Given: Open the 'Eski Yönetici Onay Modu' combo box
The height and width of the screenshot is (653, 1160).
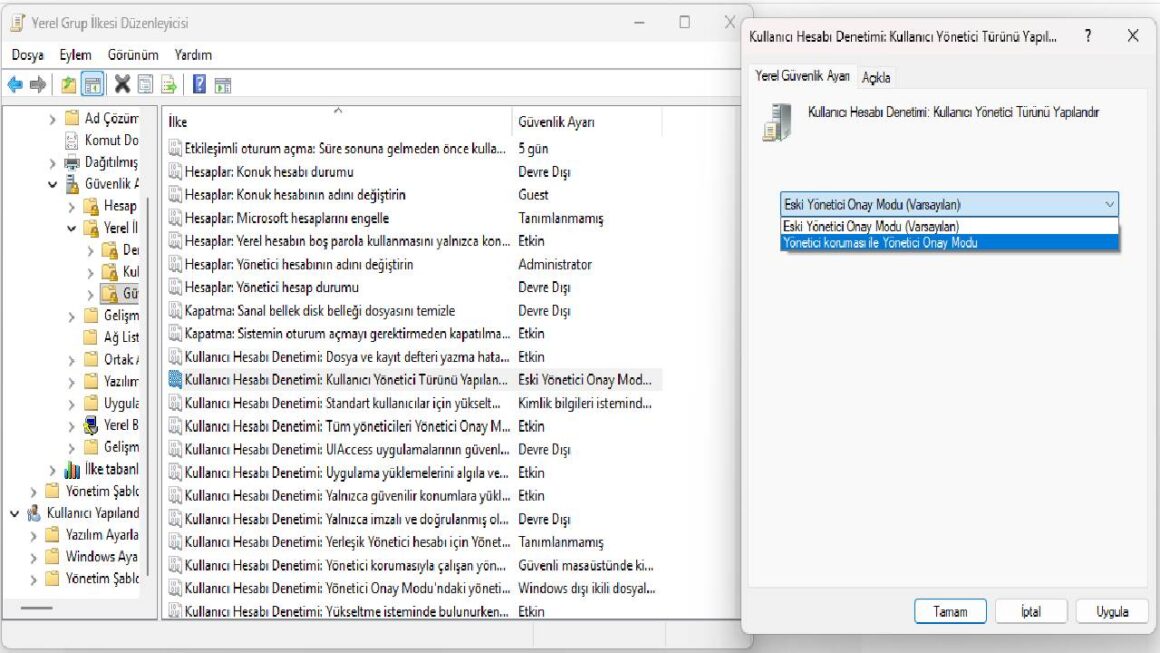Looking at the screenshot, I should tap(949, 204).
